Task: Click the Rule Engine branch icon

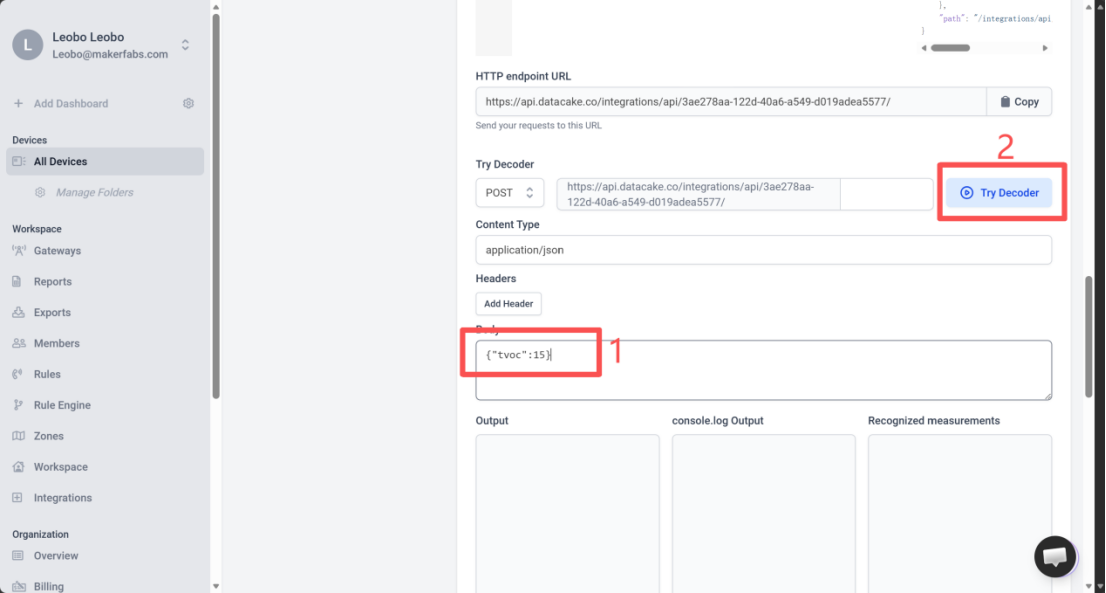Action: (x=18, y=405)
